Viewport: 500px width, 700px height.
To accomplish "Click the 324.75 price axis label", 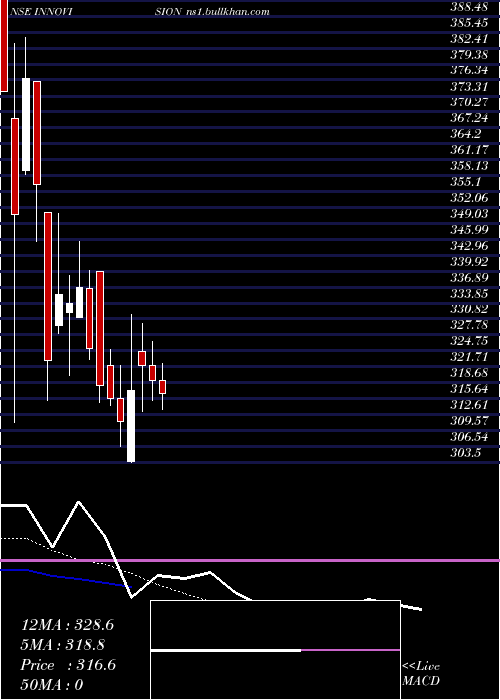I will point(469,341).
